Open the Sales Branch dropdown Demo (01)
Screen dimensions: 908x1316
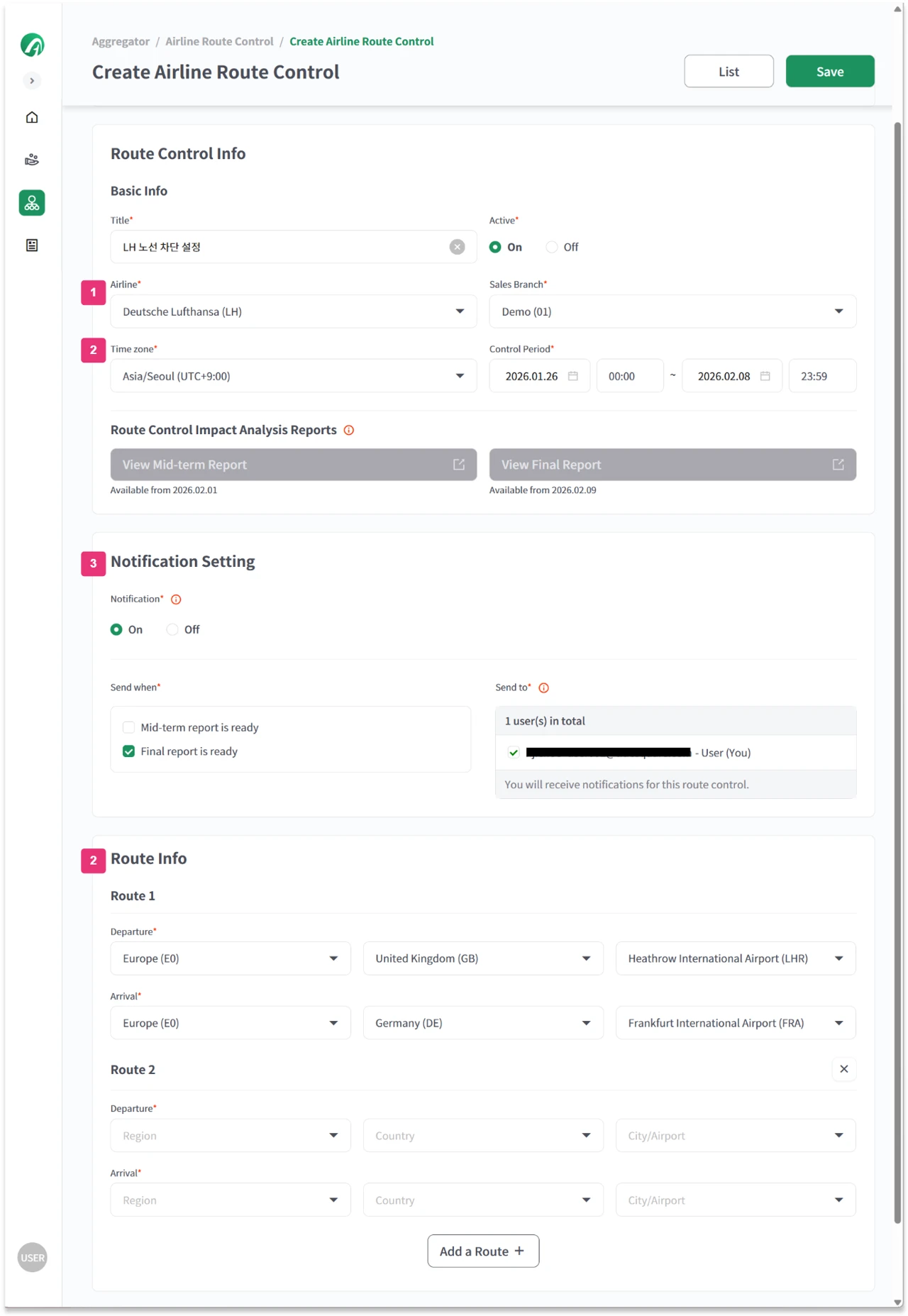pos(672,311)
